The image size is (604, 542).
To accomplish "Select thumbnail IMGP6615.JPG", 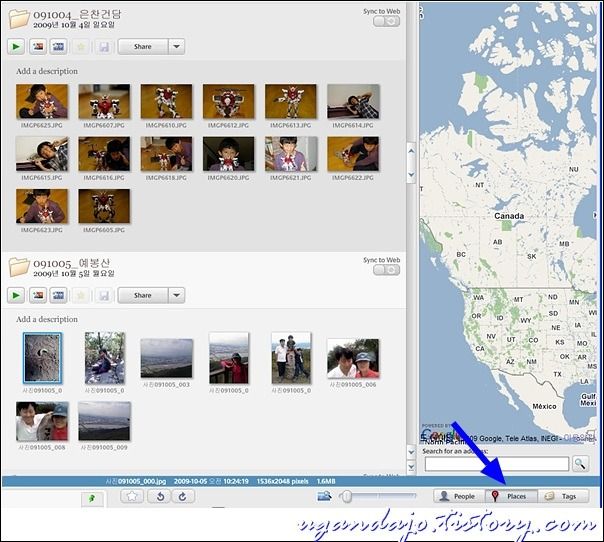I will click(x=42, y=154).
